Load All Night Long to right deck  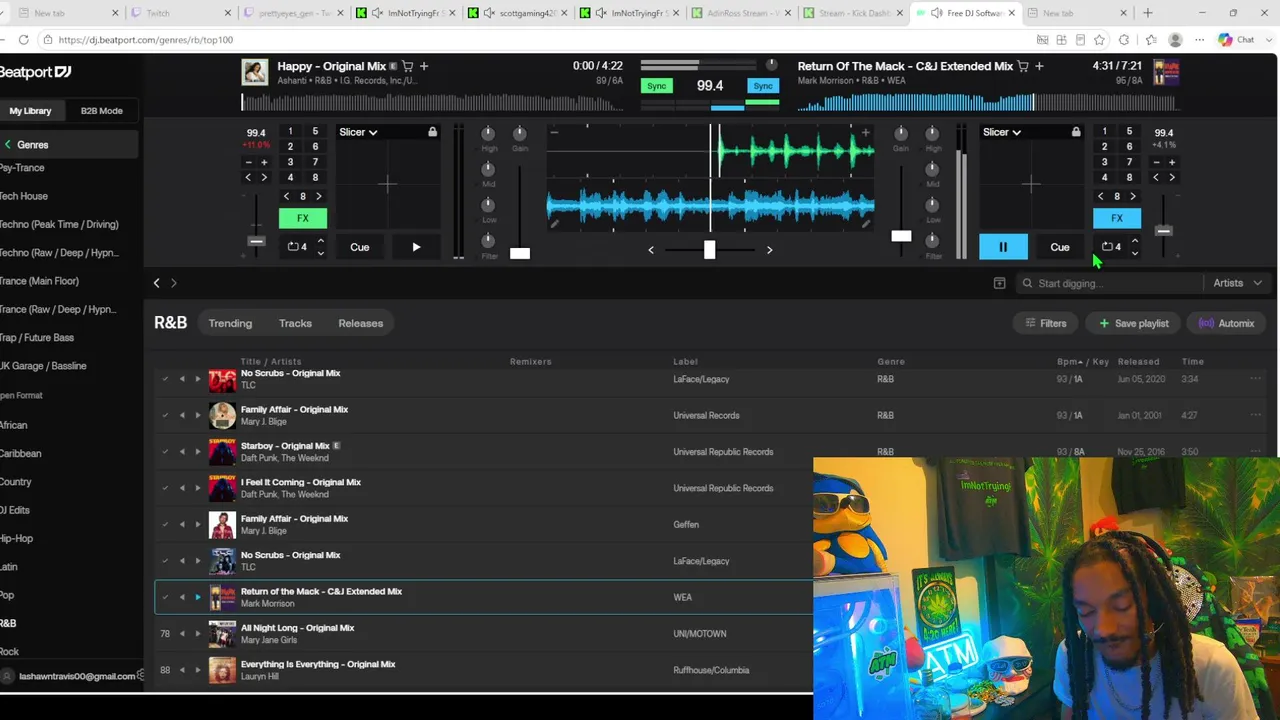197,634
